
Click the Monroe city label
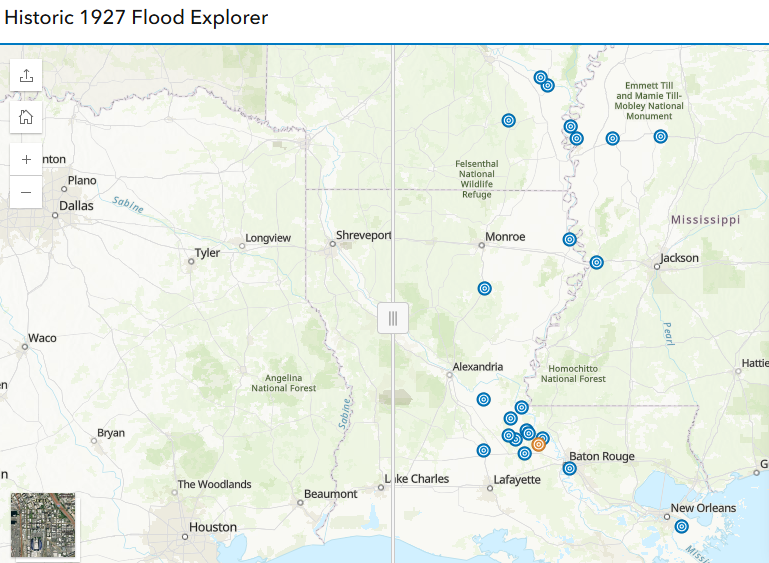[505, 237]
